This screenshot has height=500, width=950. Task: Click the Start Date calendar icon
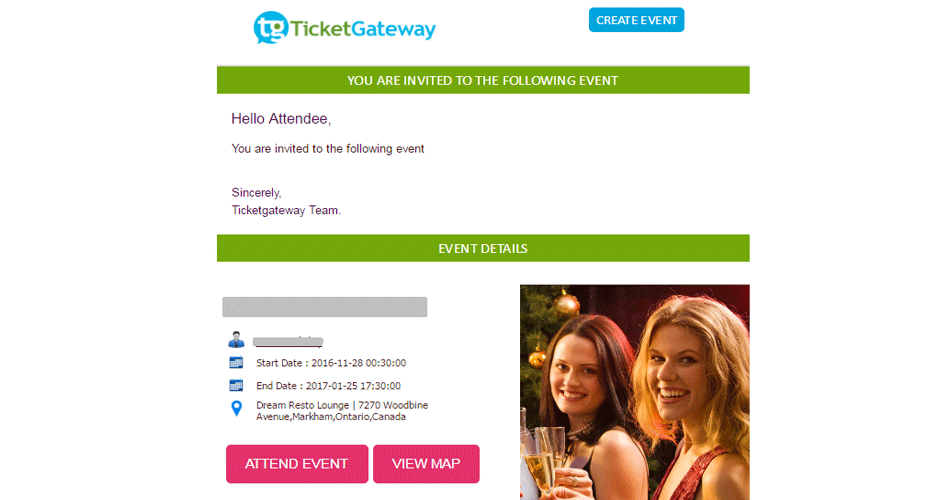236,362
